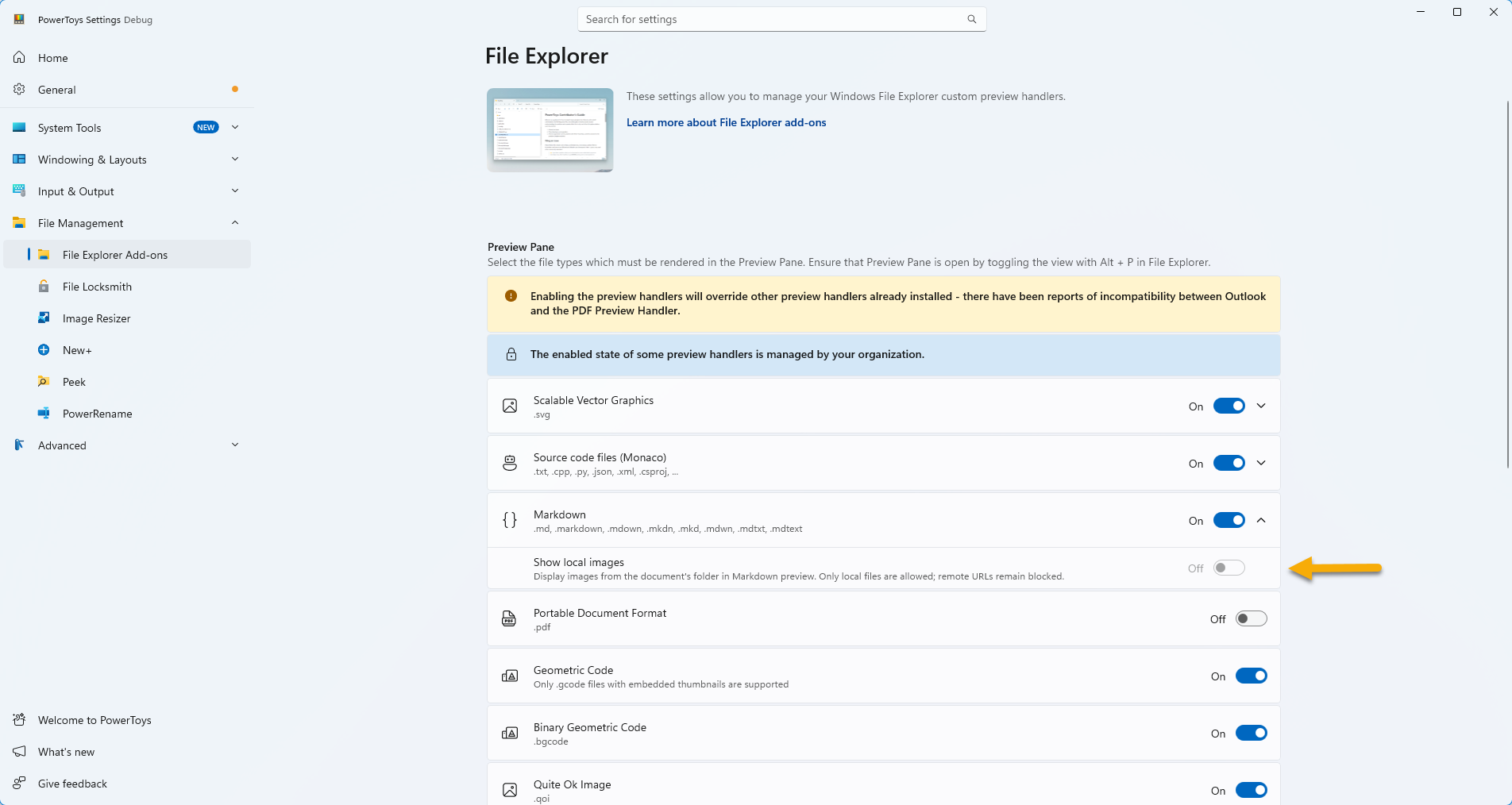Switch off Quite Ok Image toggle

point(1251,790)
